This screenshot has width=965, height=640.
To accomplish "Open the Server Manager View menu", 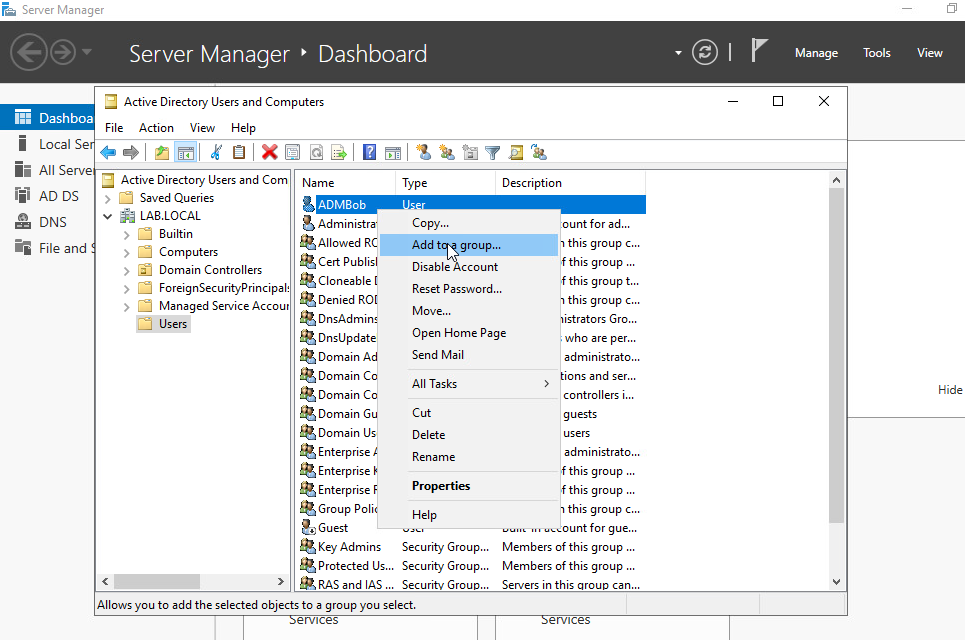I will tap(929, 53).
